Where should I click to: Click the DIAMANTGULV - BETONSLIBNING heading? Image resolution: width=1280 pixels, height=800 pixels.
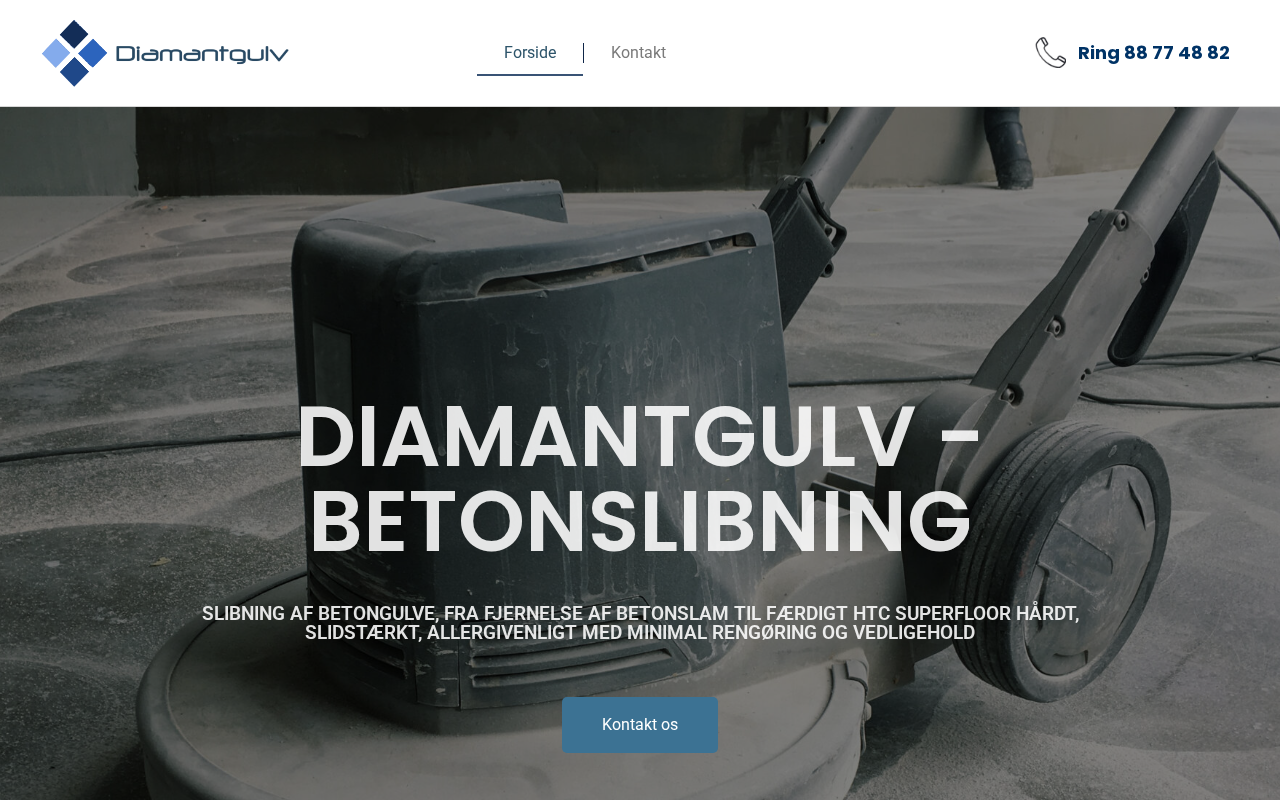pyautogui.click(x=640, y=480)
